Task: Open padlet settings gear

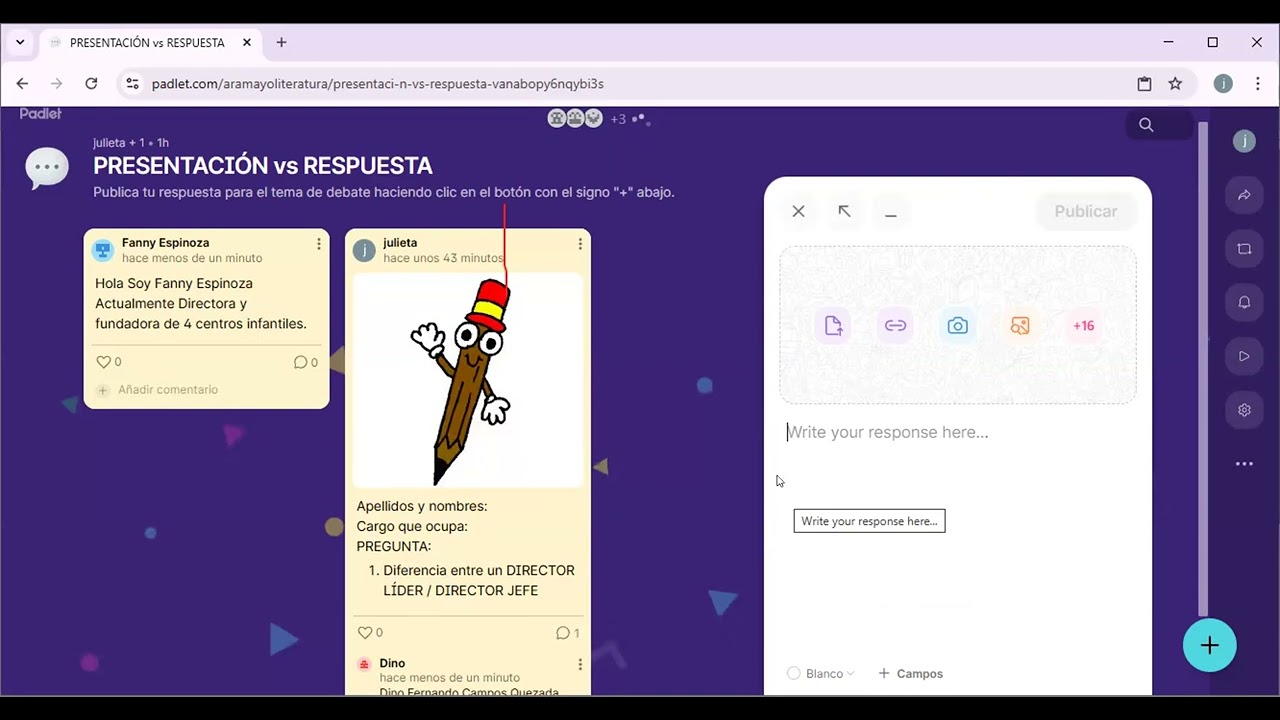Action: tap(1244, 410)
